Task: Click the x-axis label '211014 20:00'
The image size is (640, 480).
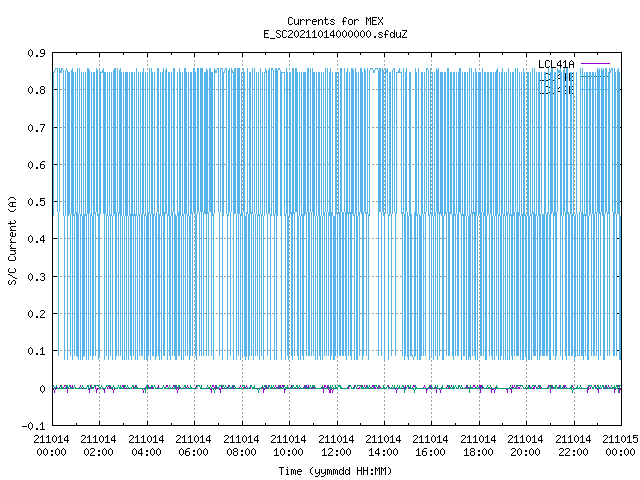Action: click(525, 446)
